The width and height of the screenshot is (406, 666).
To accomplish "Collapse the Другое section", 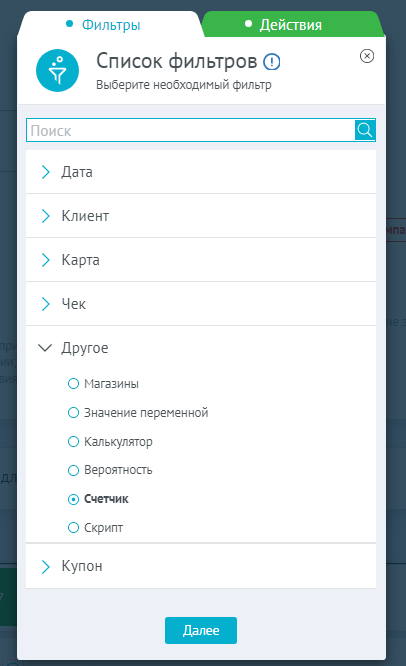I will coord(201,348).
